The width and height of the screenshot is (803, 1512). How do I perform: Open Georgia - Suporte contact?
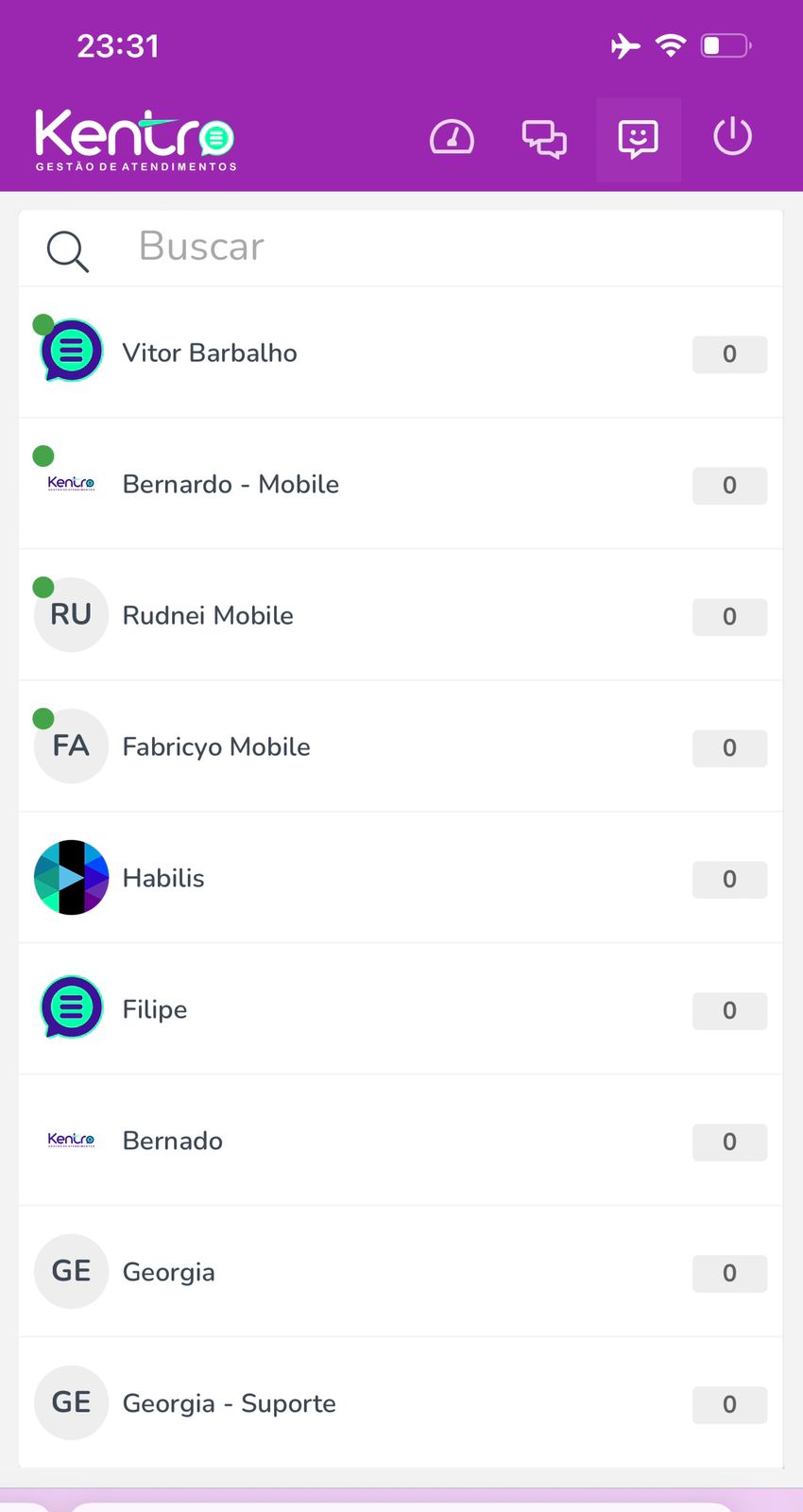click(230, 1404)
